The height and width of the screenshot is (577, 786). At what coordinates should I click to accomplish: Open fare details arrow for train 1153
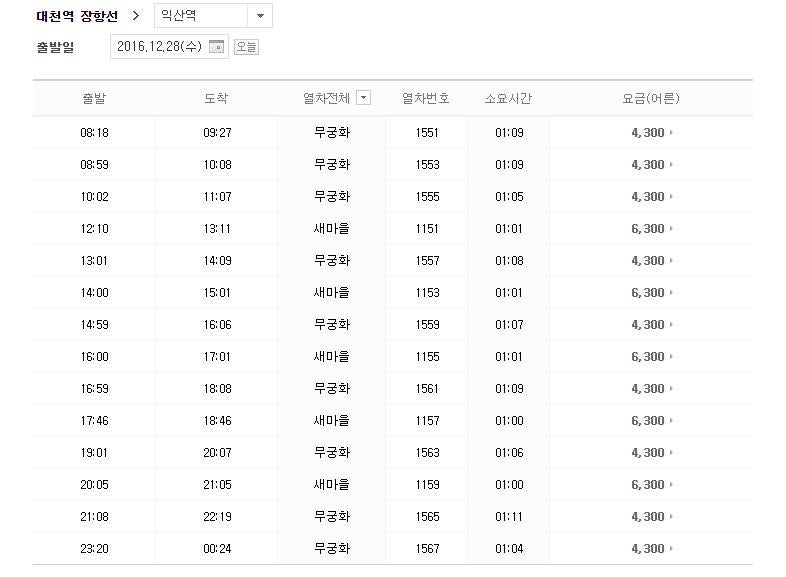tap(671, 293)
